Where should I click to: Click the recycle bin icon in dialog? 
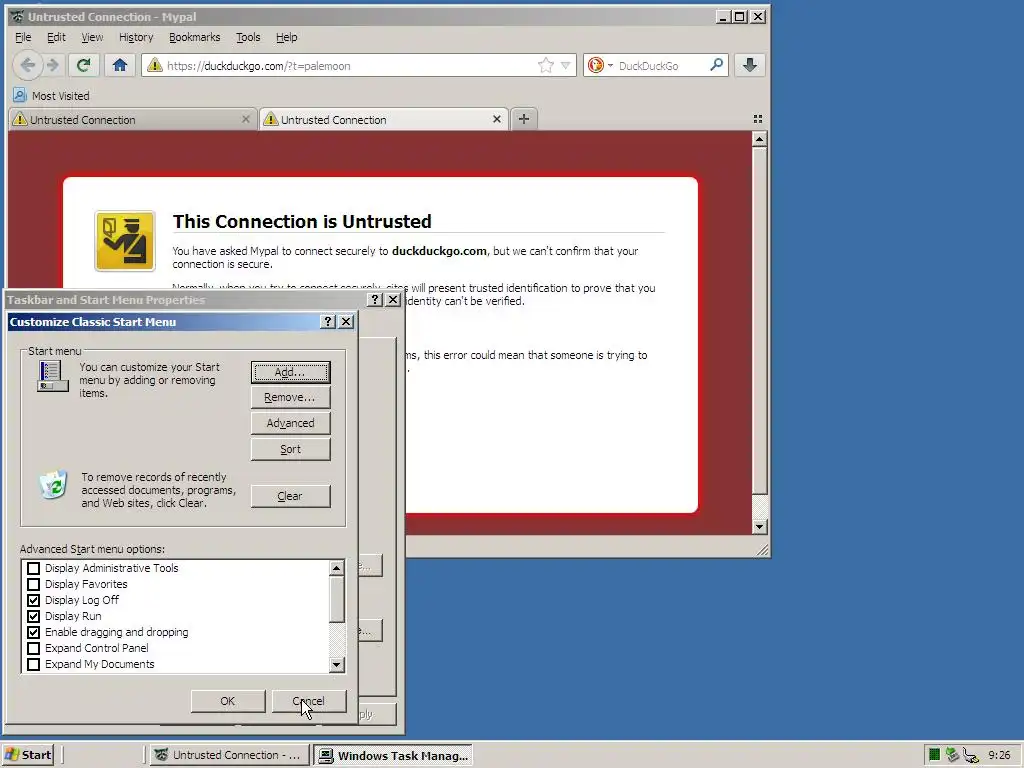tap(54, 485)
